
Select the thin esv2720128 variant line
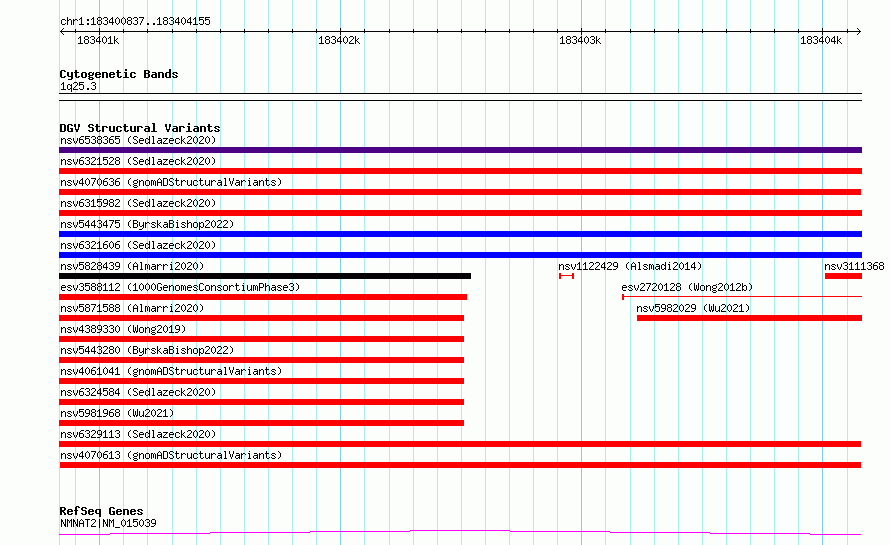[742, 296]
